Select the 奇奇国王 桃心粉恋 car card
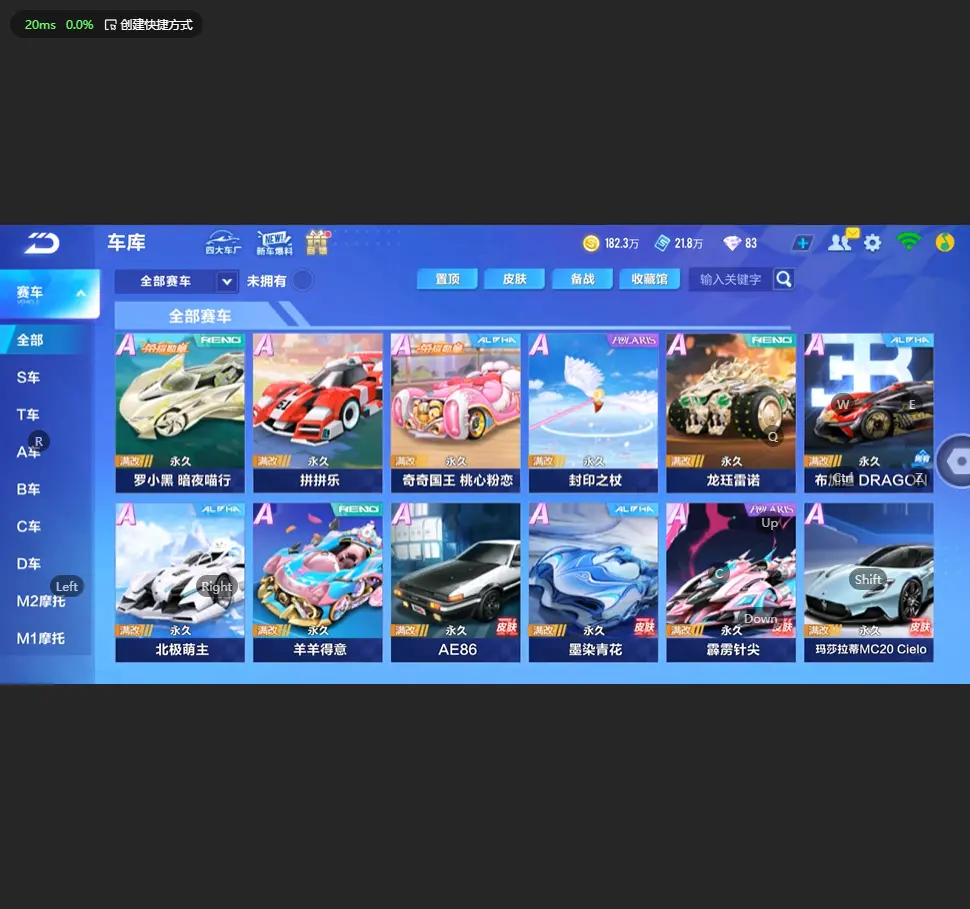Screen dimensions: 970x909 pos(456,413)
